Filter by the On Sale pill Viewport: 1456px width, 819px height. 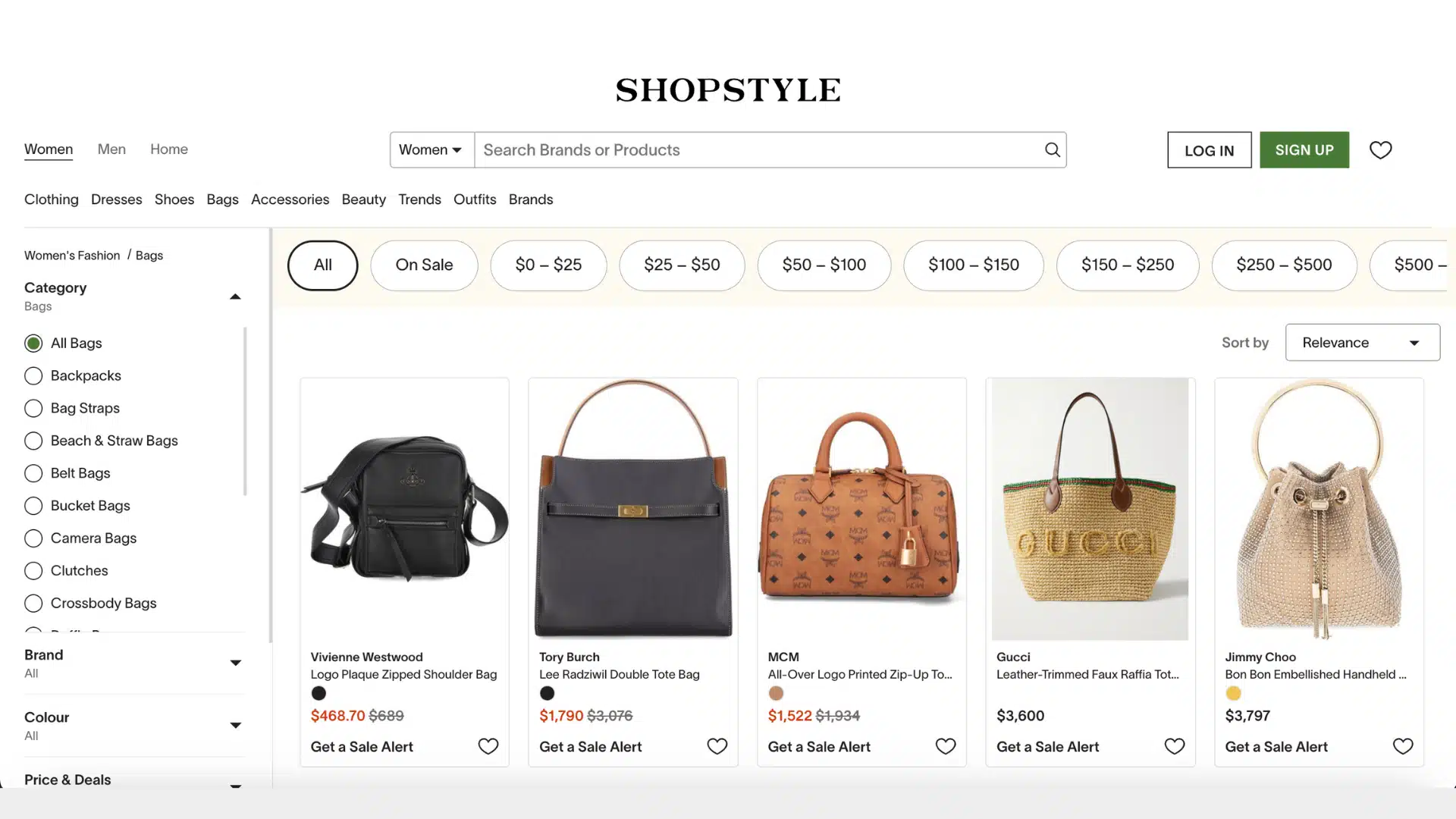pyautogui.click(x=424, y=265)
